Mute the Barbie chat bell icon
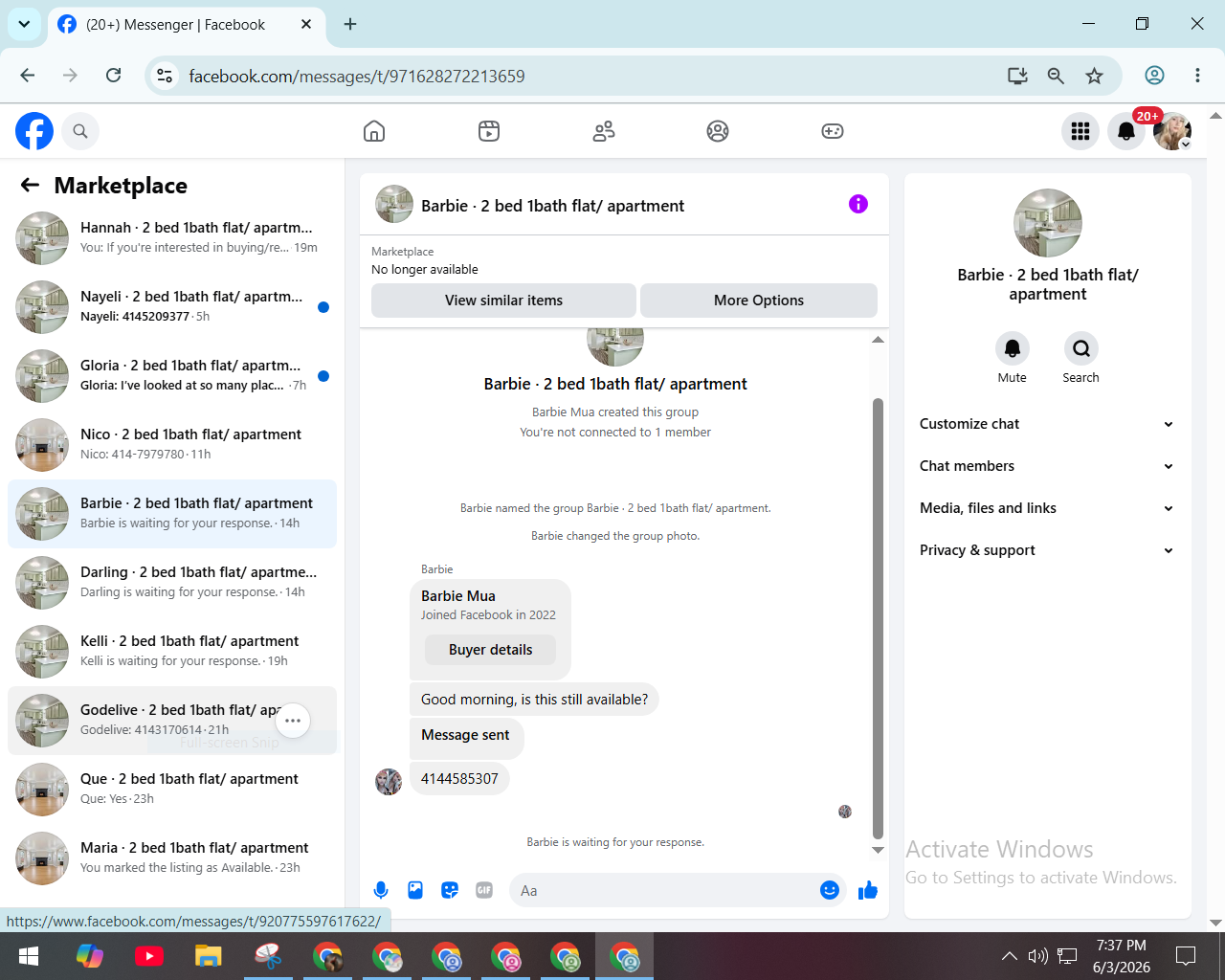 (1013, 348)
